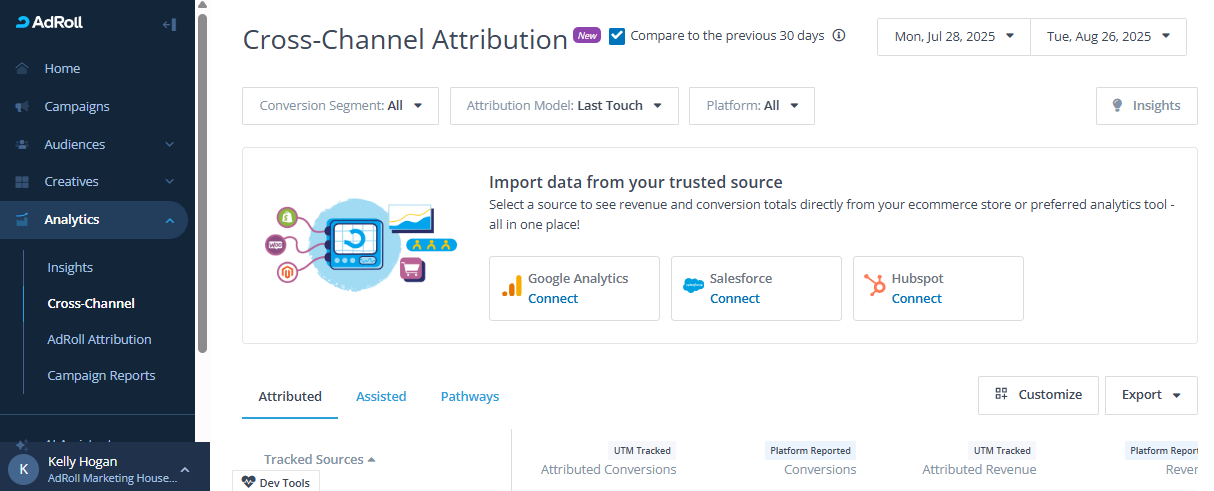Click the Home house icon
The image size is (1214, 491).
(22, 69)
